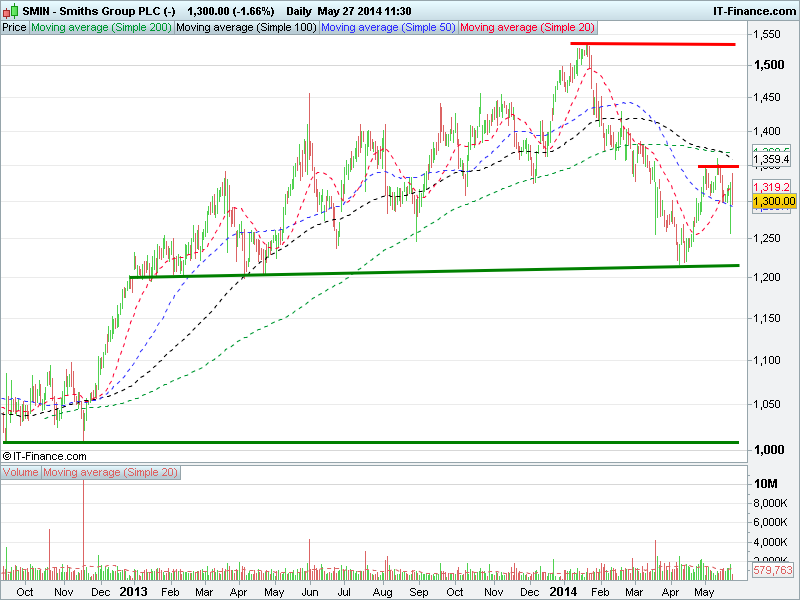Select the Price legend tab
Viewport: 800px width, 600px height.
[15, 28]
